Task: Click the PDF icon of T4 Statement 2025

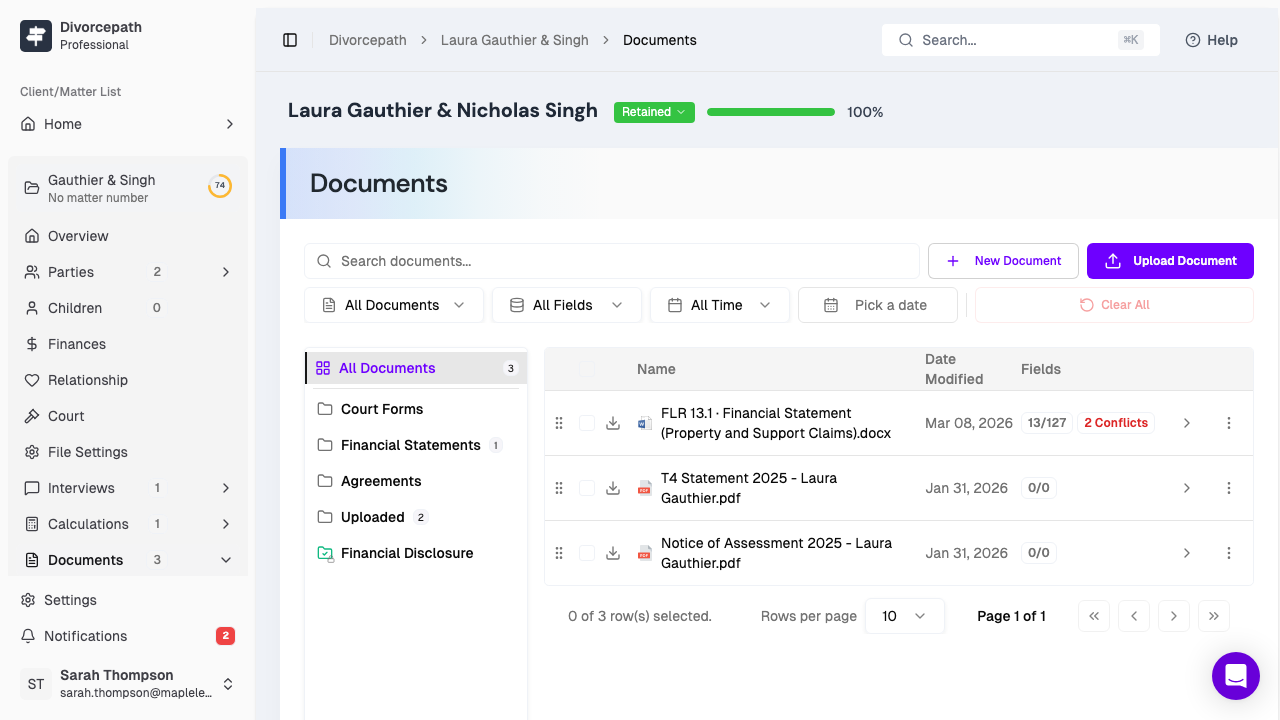Action: (x=644, y=488)
